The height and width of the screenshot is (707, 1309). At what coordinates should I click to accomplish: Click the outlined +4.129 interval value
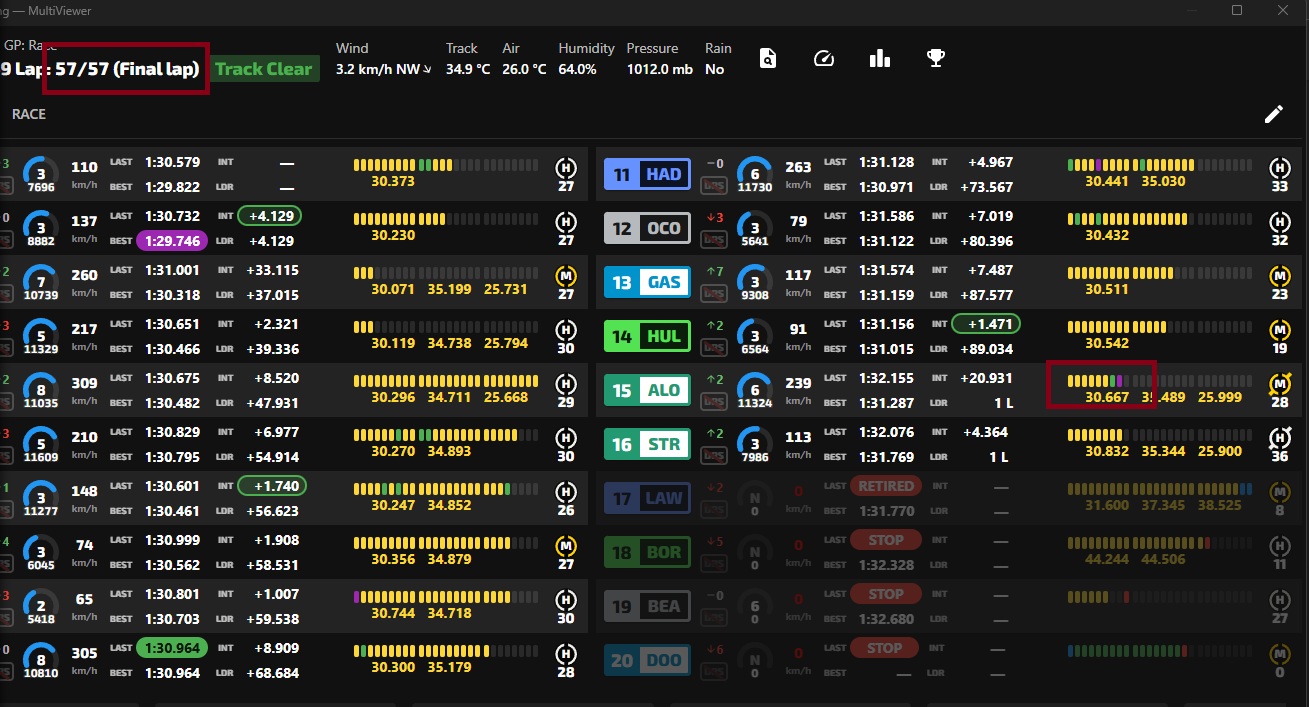271,216
